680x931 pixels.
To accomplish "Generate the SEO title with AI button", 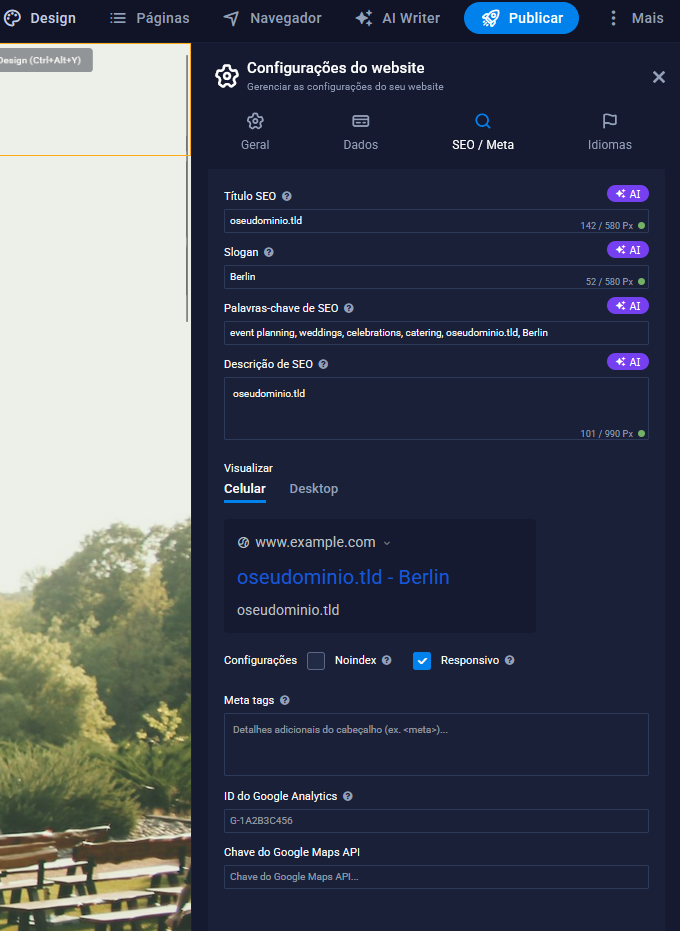I will pos(627,194).
